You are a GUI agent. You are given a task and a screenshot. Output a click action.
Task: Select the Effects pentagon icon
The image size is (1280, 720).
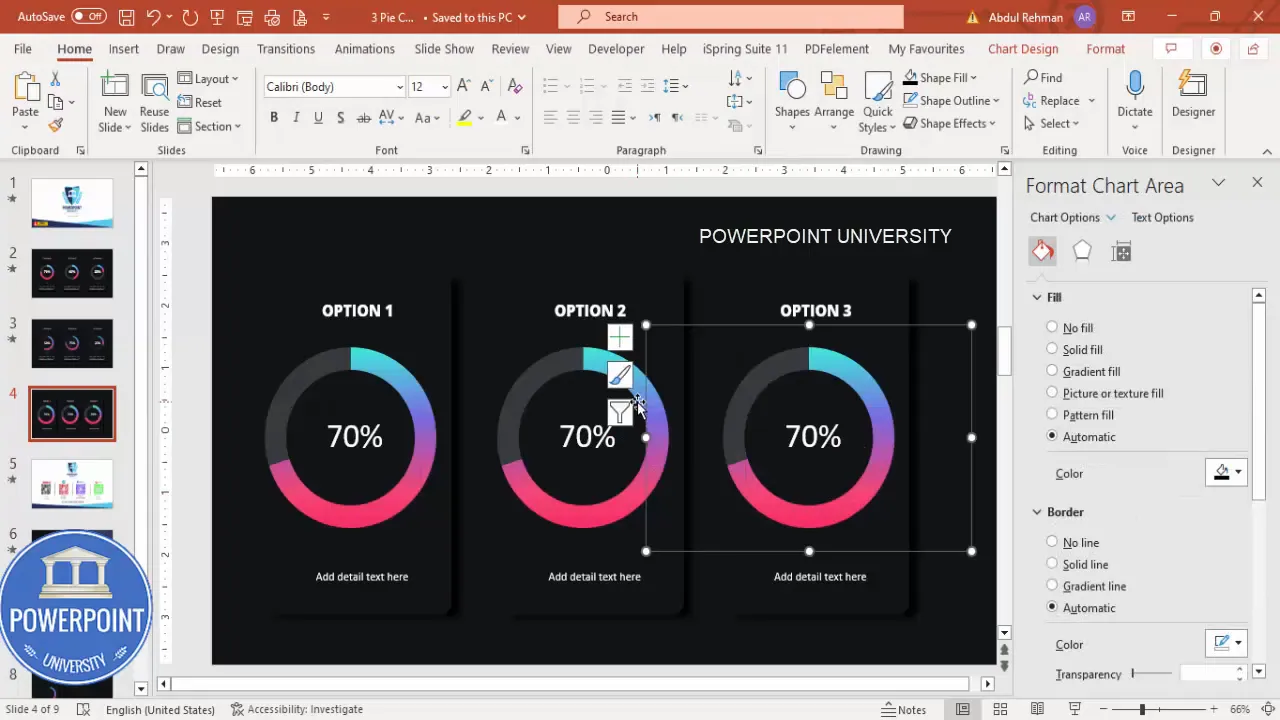(1082, 251)
